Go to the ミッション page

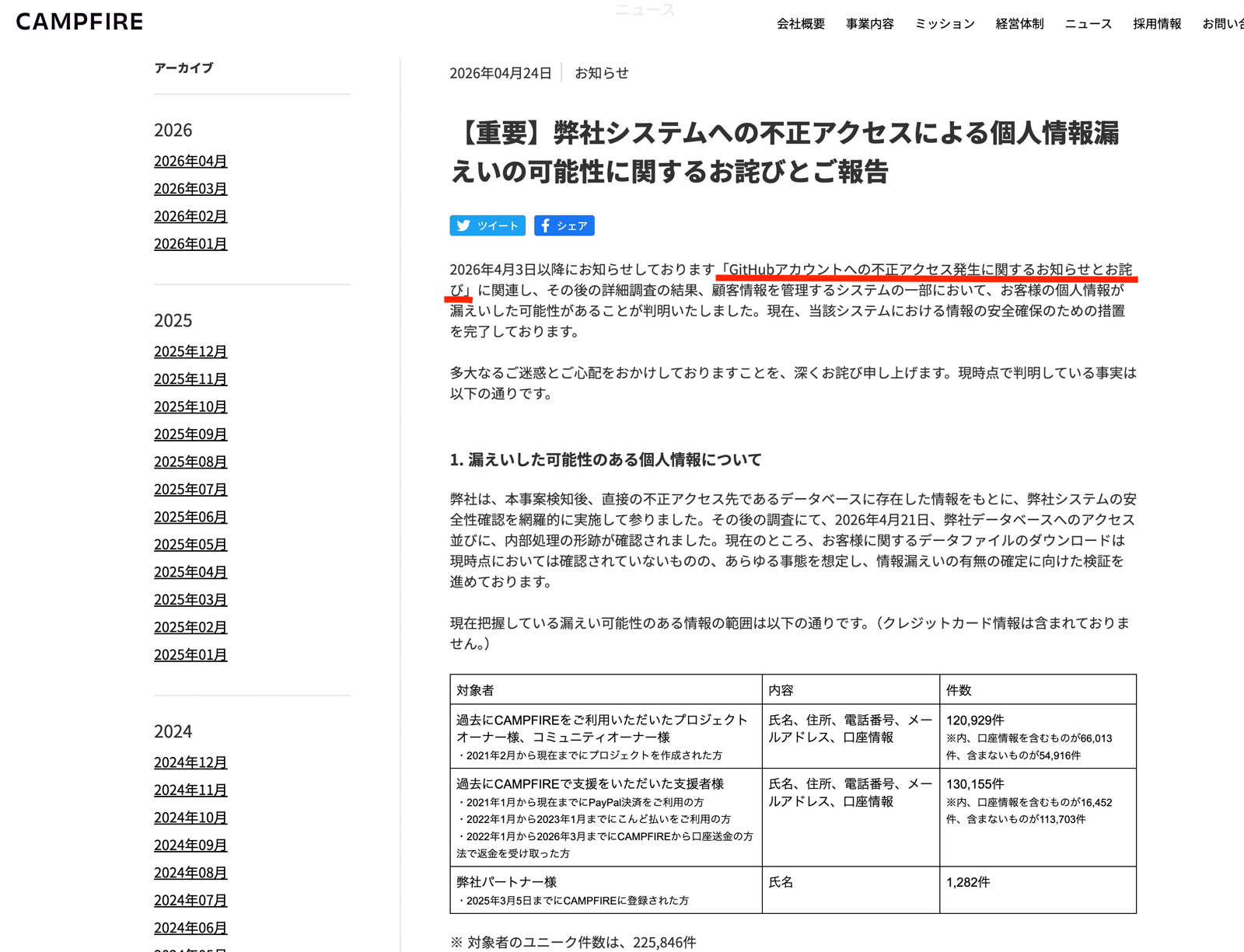[x=945, y=24]
